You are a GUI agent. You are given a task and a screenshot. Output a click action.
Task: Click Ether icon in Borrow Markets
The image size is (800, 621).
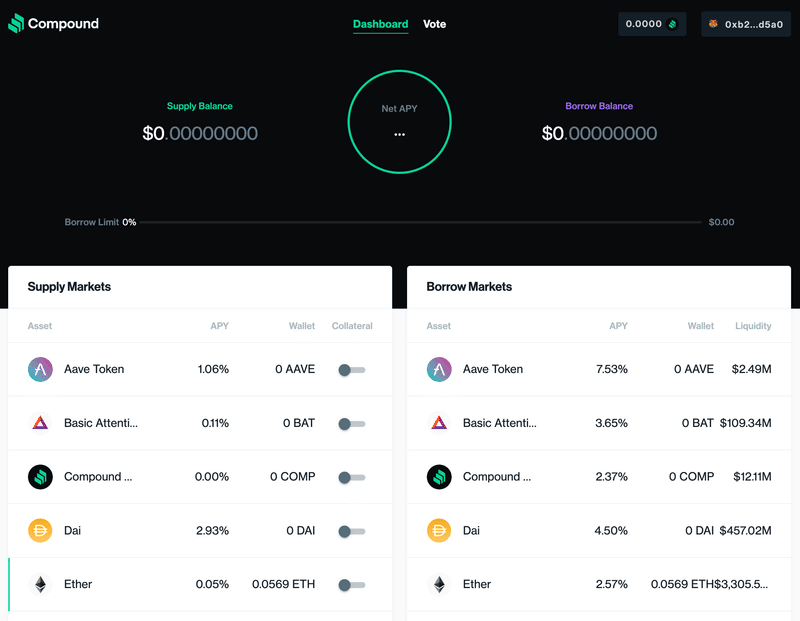[439, 584]
